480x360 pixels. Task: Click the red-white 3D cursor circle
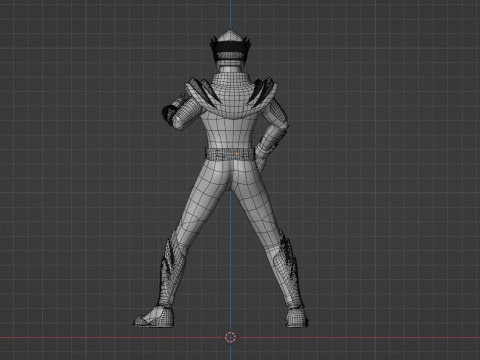[230, 337]
